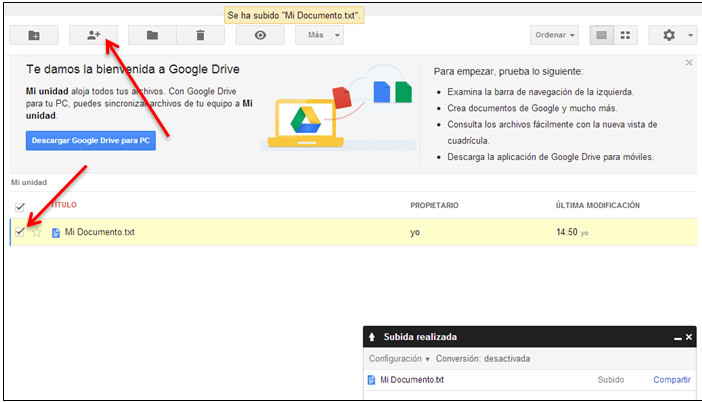Click owner 'yo' cell in file row
Viewport: 702px width, 402px height.
click(415, 232)
